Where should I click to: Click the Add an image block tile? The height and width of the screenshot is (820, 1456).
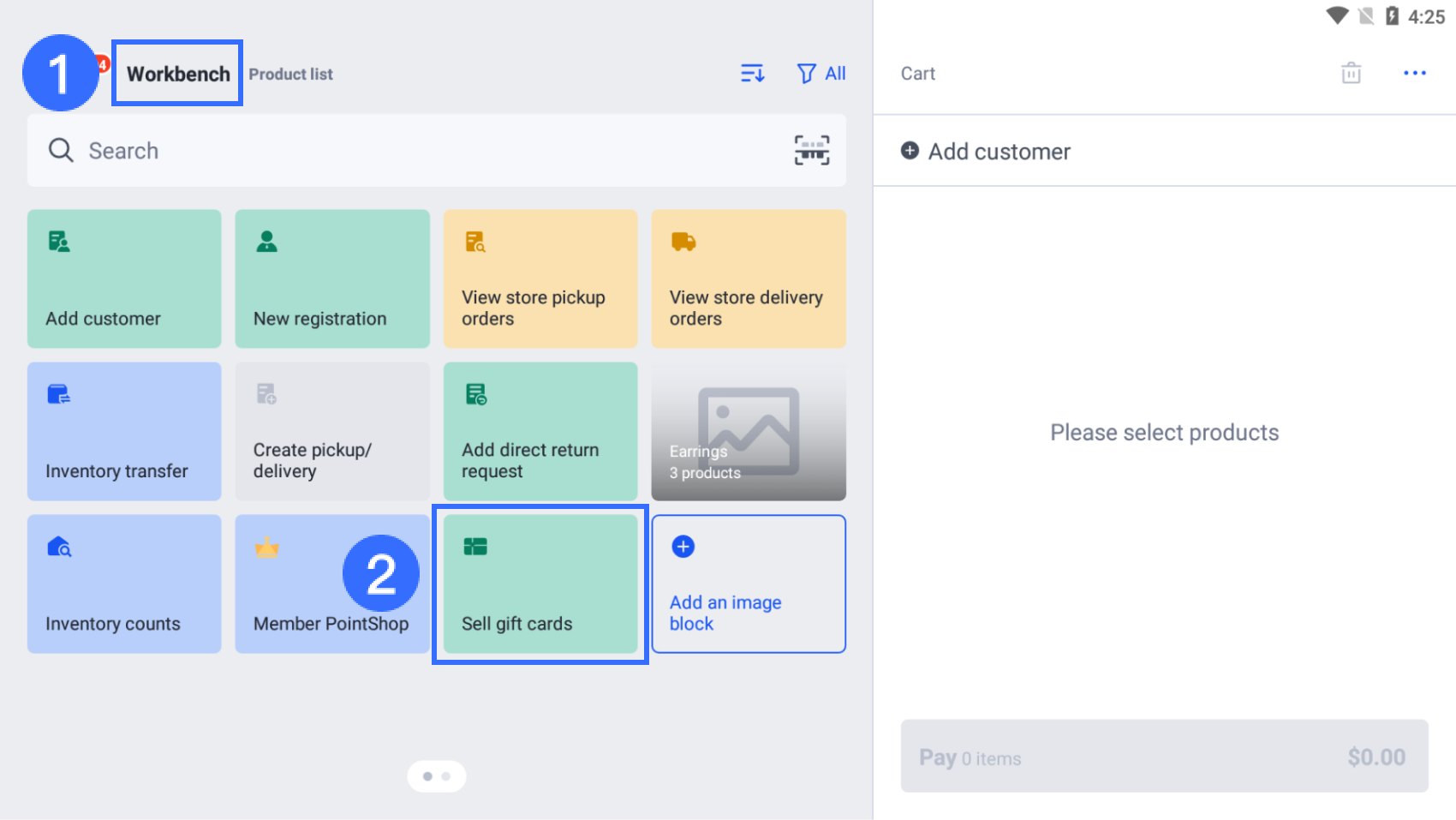click(749, 584)
